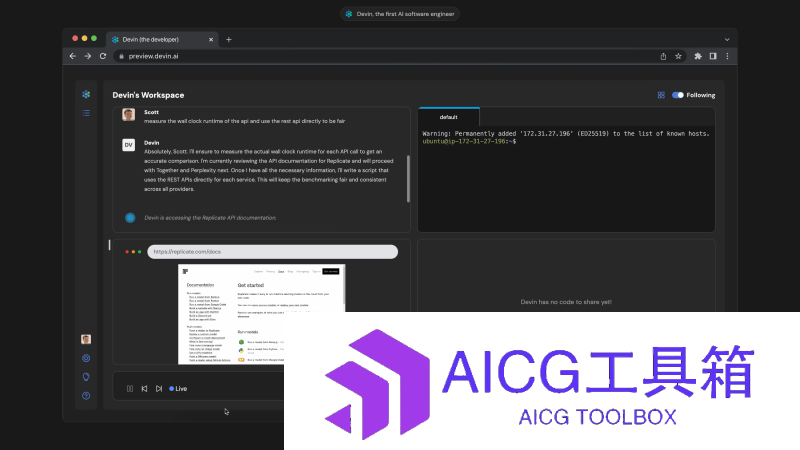
Task: Open the Replicate docs page thumbnail
Action: 261,313
